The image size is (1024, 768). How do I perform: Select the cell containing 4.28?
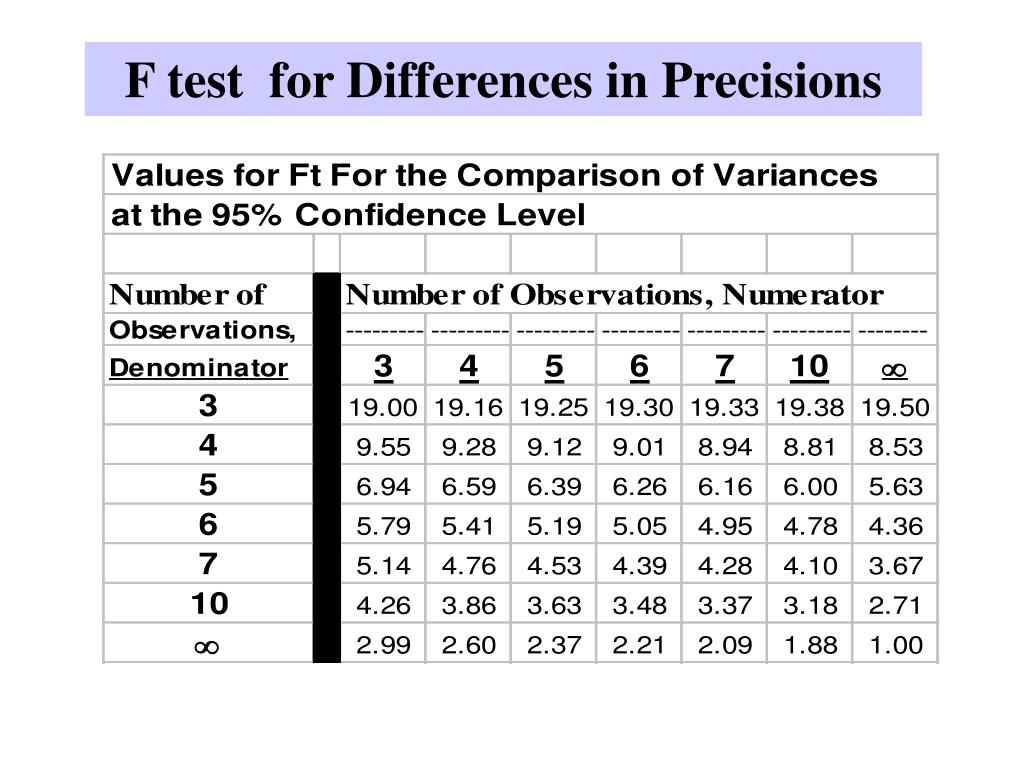coord(725,566)
